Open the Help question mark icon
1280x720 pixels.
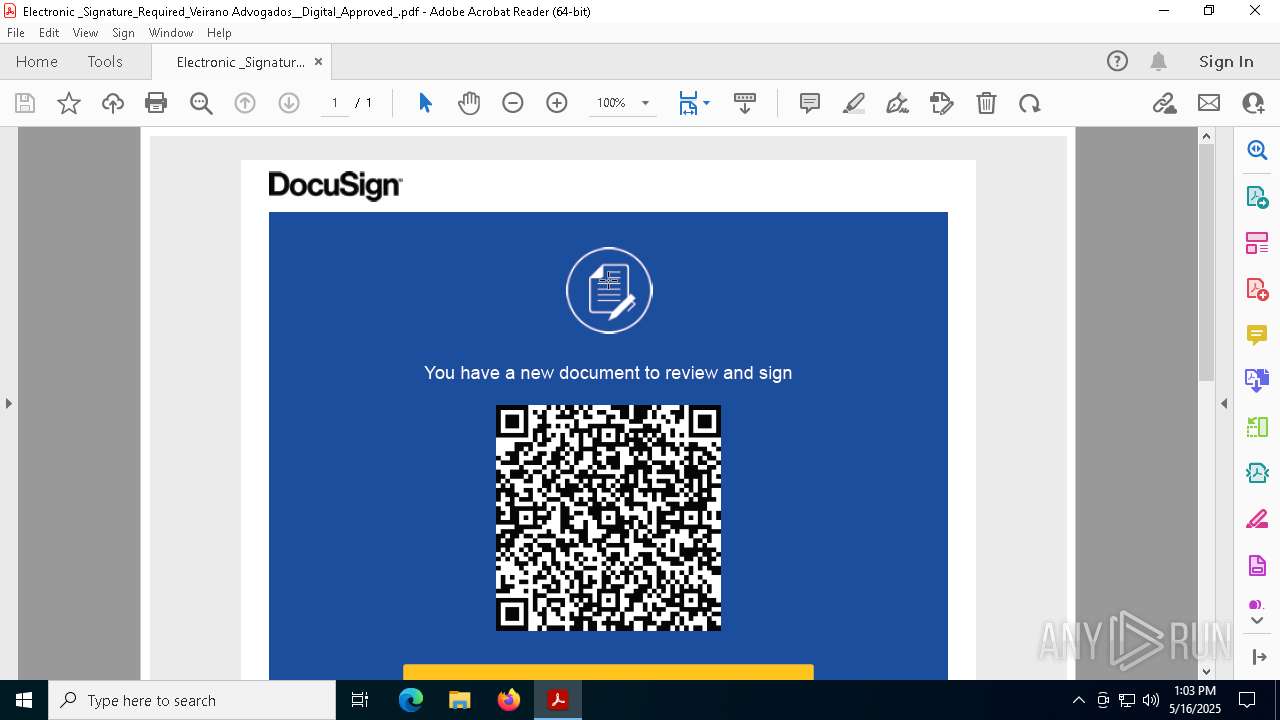click(x=1117, y=61)
